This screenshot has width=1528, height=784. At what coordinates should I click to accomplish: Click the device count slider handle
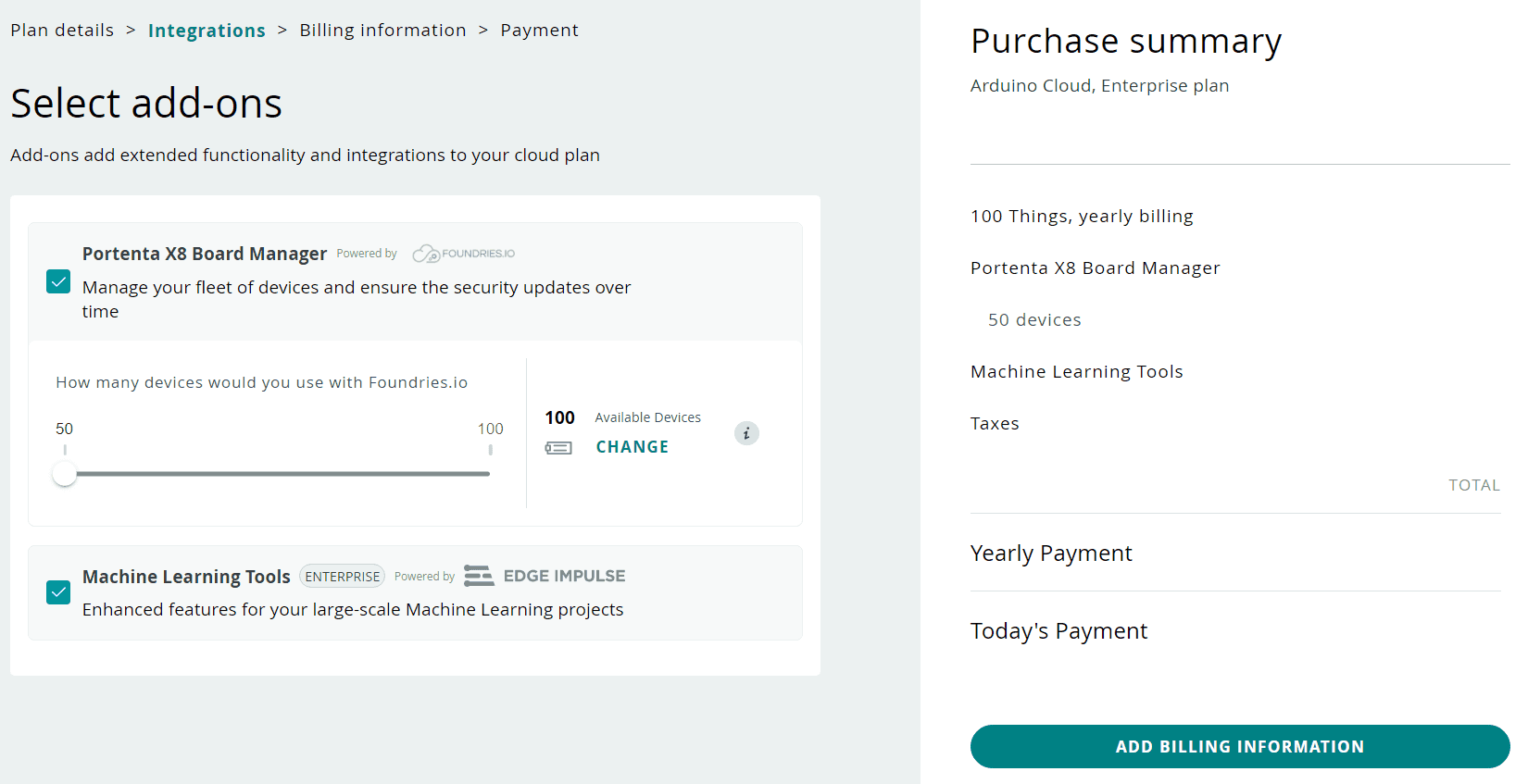click(x=65, y=474)
